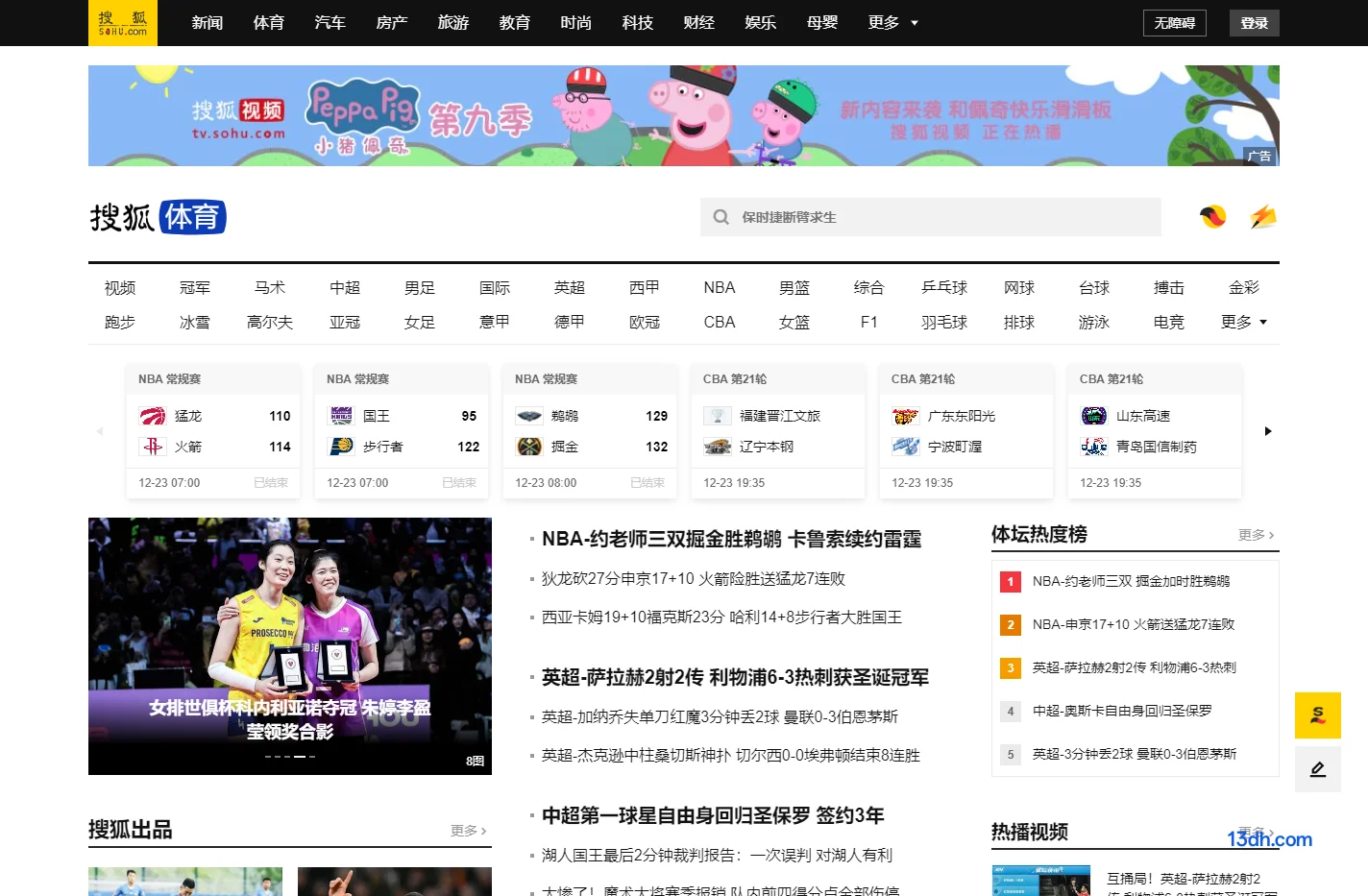Open ranked item 1 NBA-约老师三双
Screen dimensions: 1368x896
click(x=1132, y=581)
